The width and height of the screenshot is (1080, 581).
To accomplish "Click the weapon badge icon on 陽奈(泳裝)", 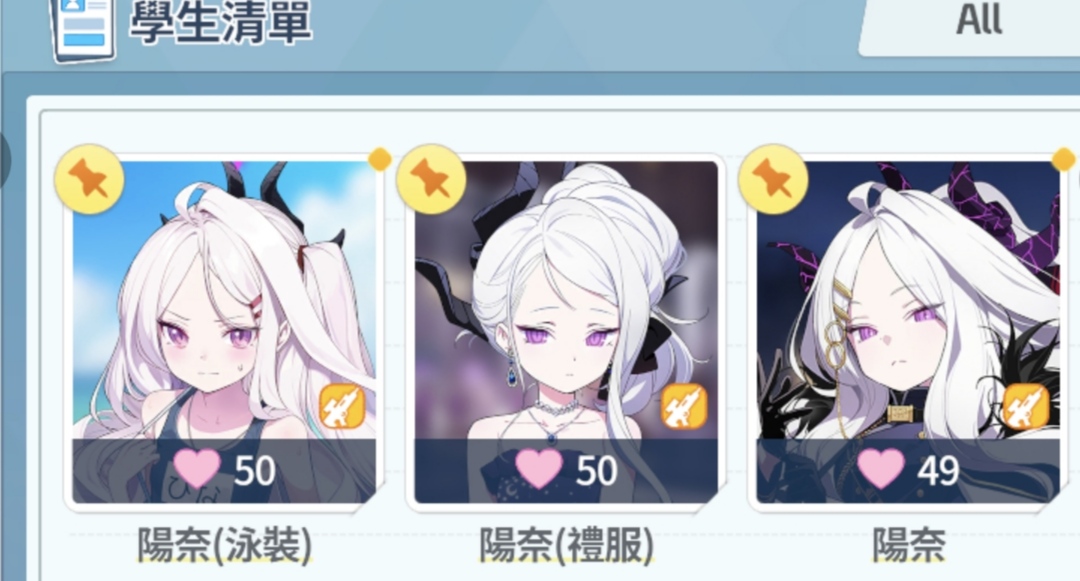I will tap(342, 406).
